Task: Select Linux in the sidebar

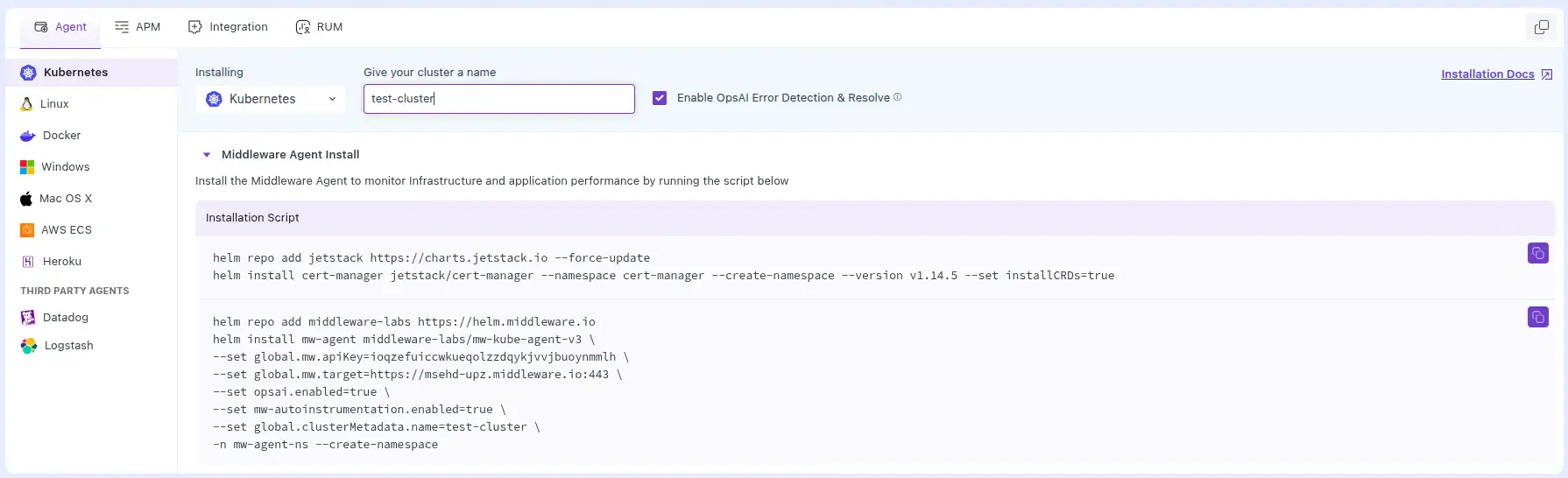Action: tap(91, 104)
